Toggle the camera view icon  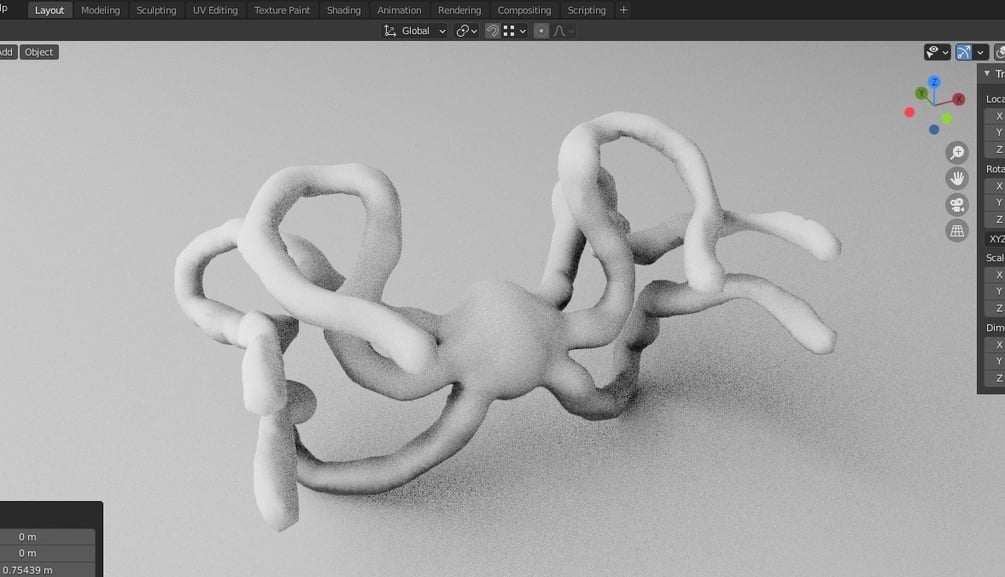click(957, 205)
